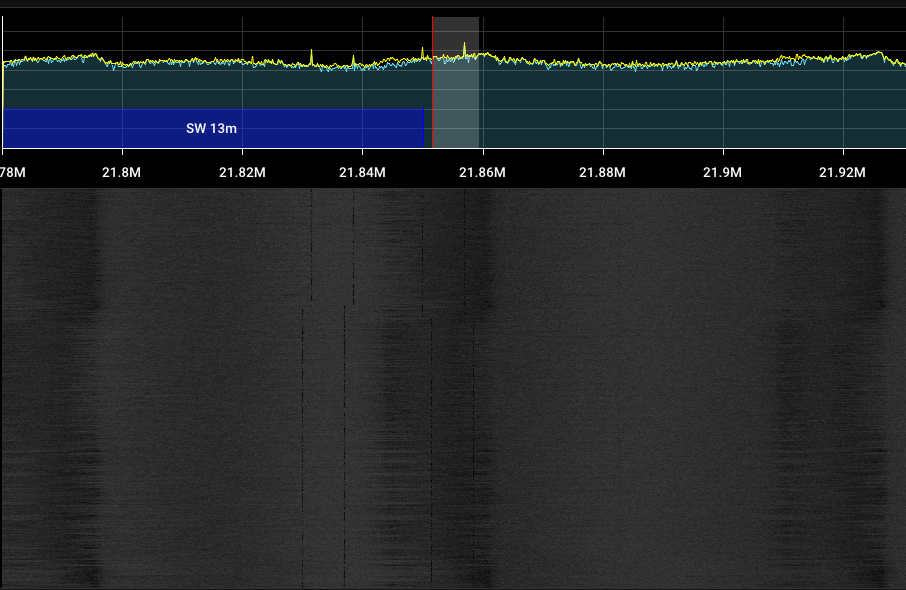Click the spectrum hump right of 21.92M

click(x=878, y=54)
